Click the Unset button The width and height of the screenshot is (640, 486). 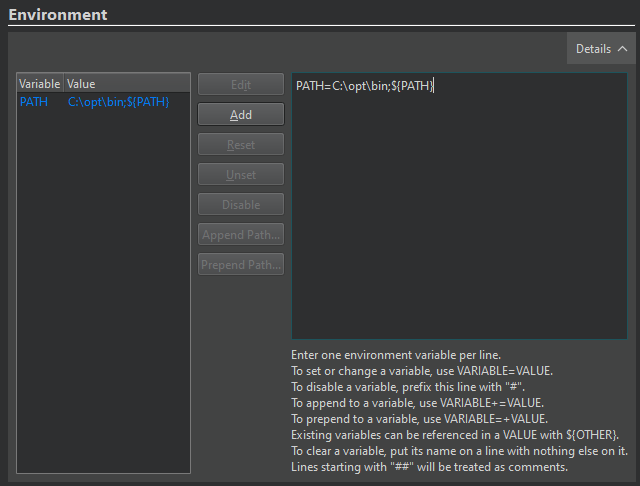(241, 175)
